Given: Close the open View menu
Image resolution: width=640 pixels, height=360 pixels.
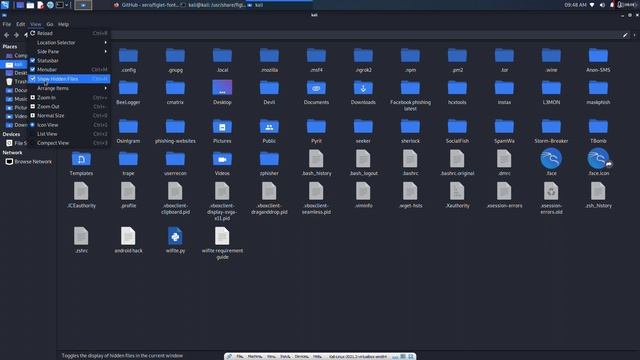Looking at the screenshot, I should [36, 24].
